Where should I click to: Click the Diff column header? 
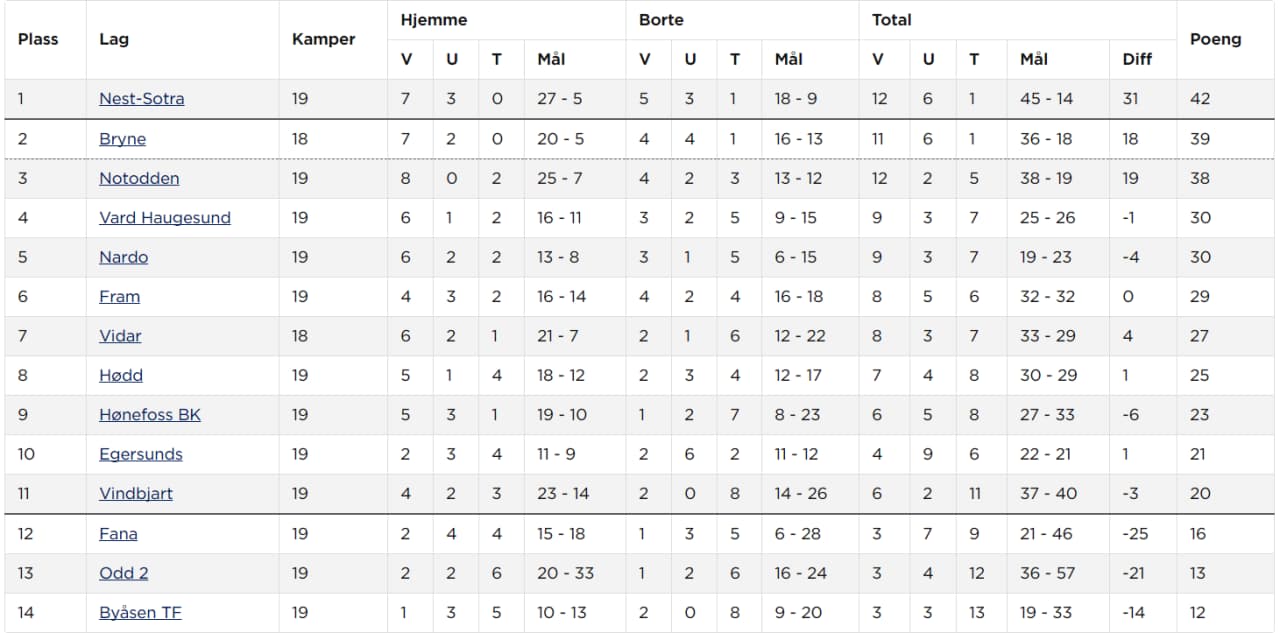tap(1137, 60)
